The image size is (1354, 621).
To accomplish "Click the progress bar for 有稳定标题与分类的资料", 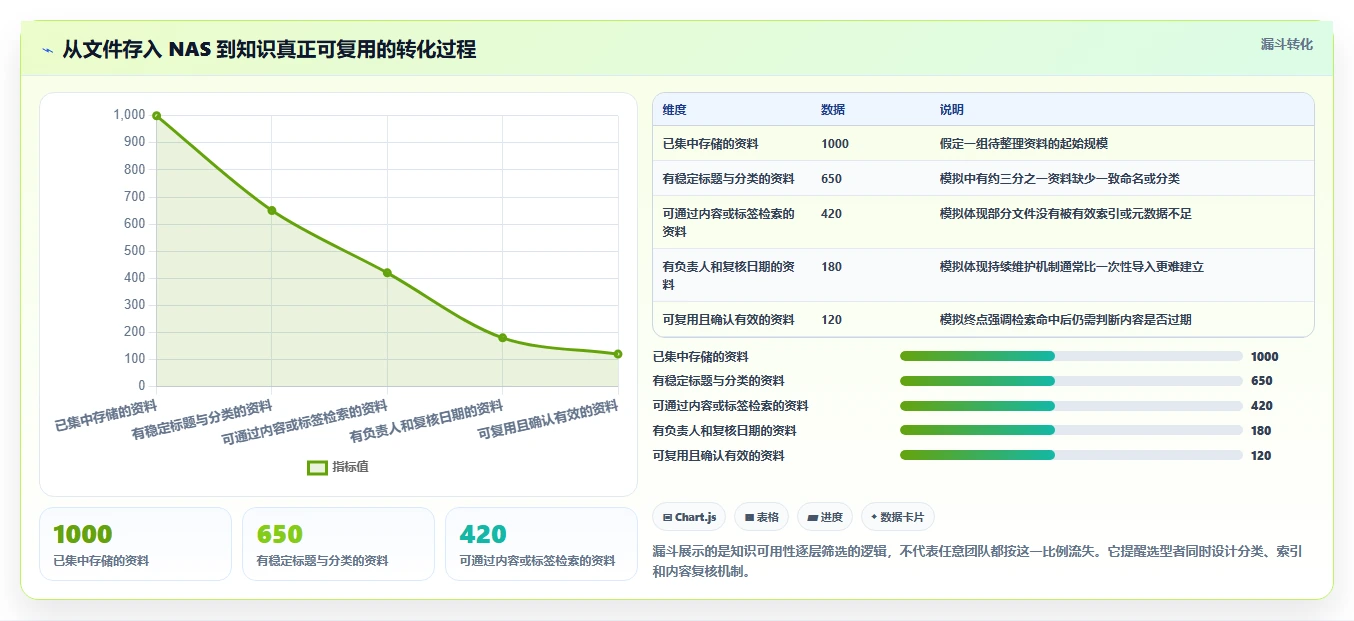I will (1071, 381).
